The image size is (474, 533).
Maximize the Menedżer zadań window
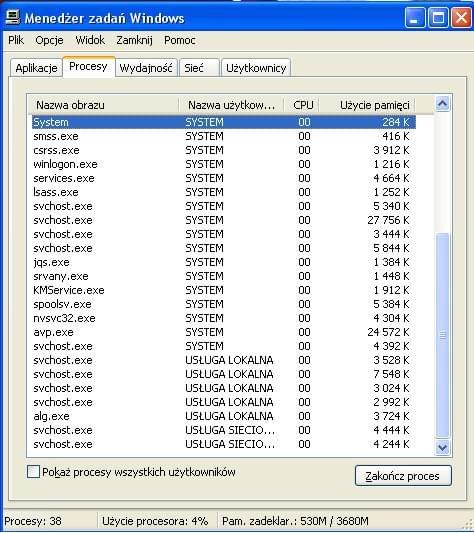tap(438, 17)
